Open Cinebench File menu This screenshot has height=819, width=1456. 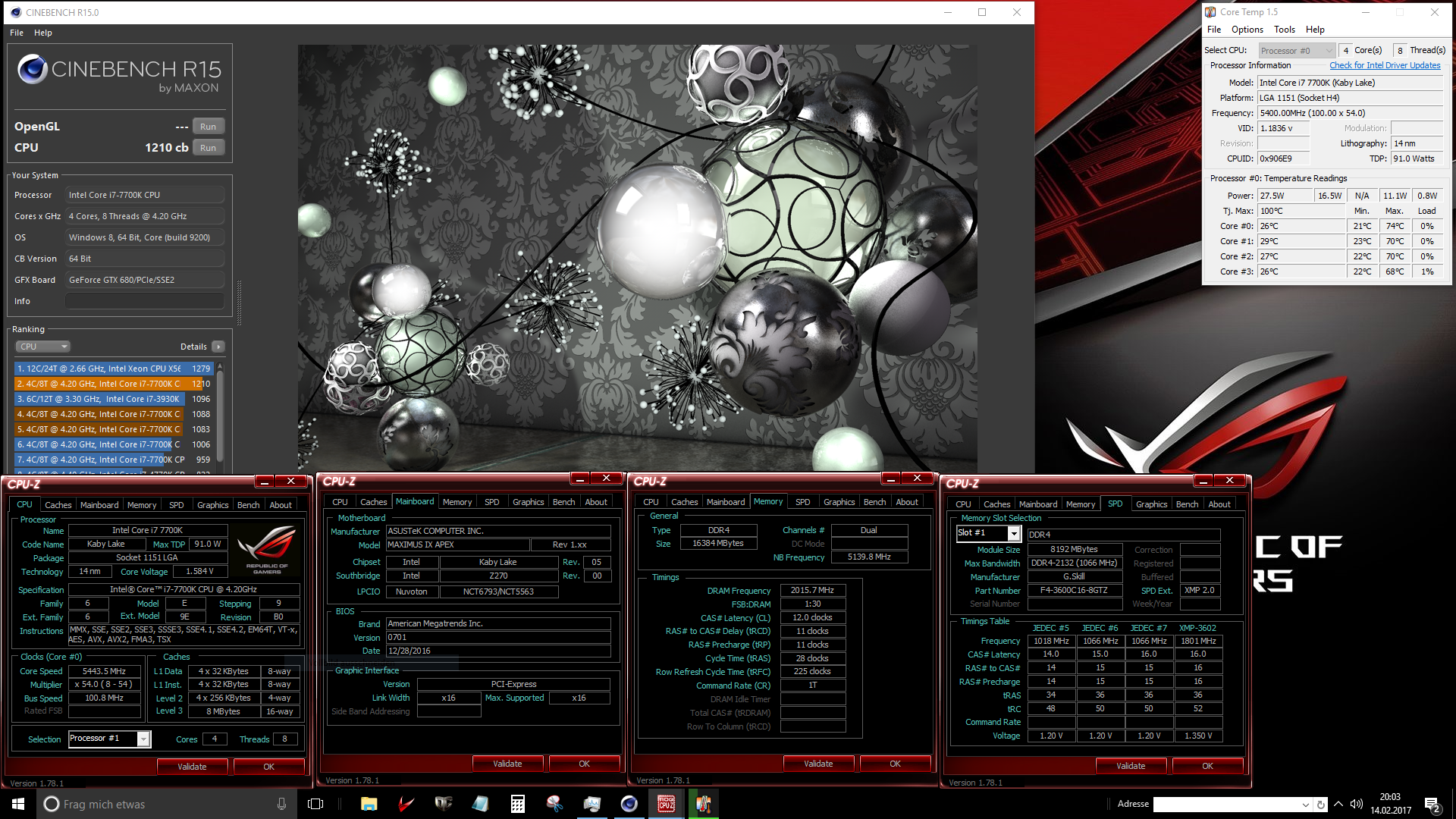pyautogui.click(x=17, y=33)
